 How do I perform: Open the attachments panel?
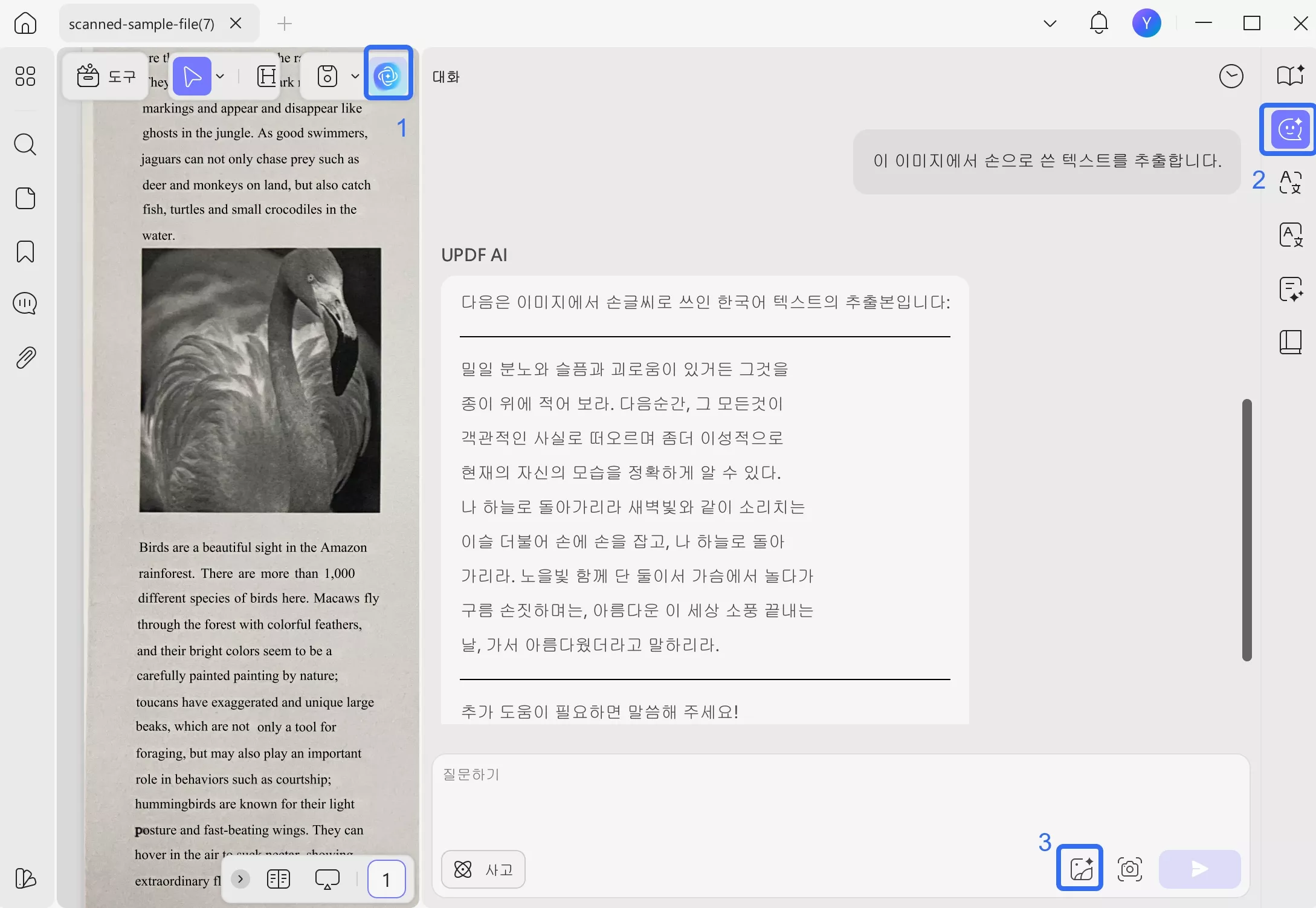coord(25,357)
